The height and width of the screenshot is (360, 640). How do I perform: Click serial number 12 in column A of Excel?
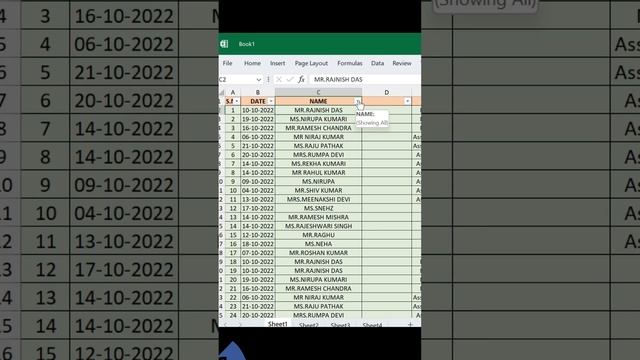(x=233, y=209)
